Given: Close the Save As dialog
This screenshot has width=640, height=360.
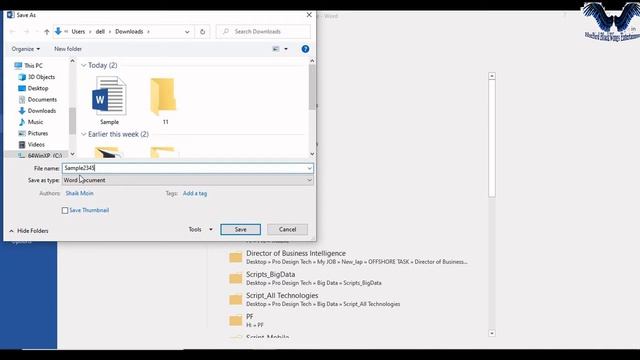Looking at the screenshot, I should (309, 15).
